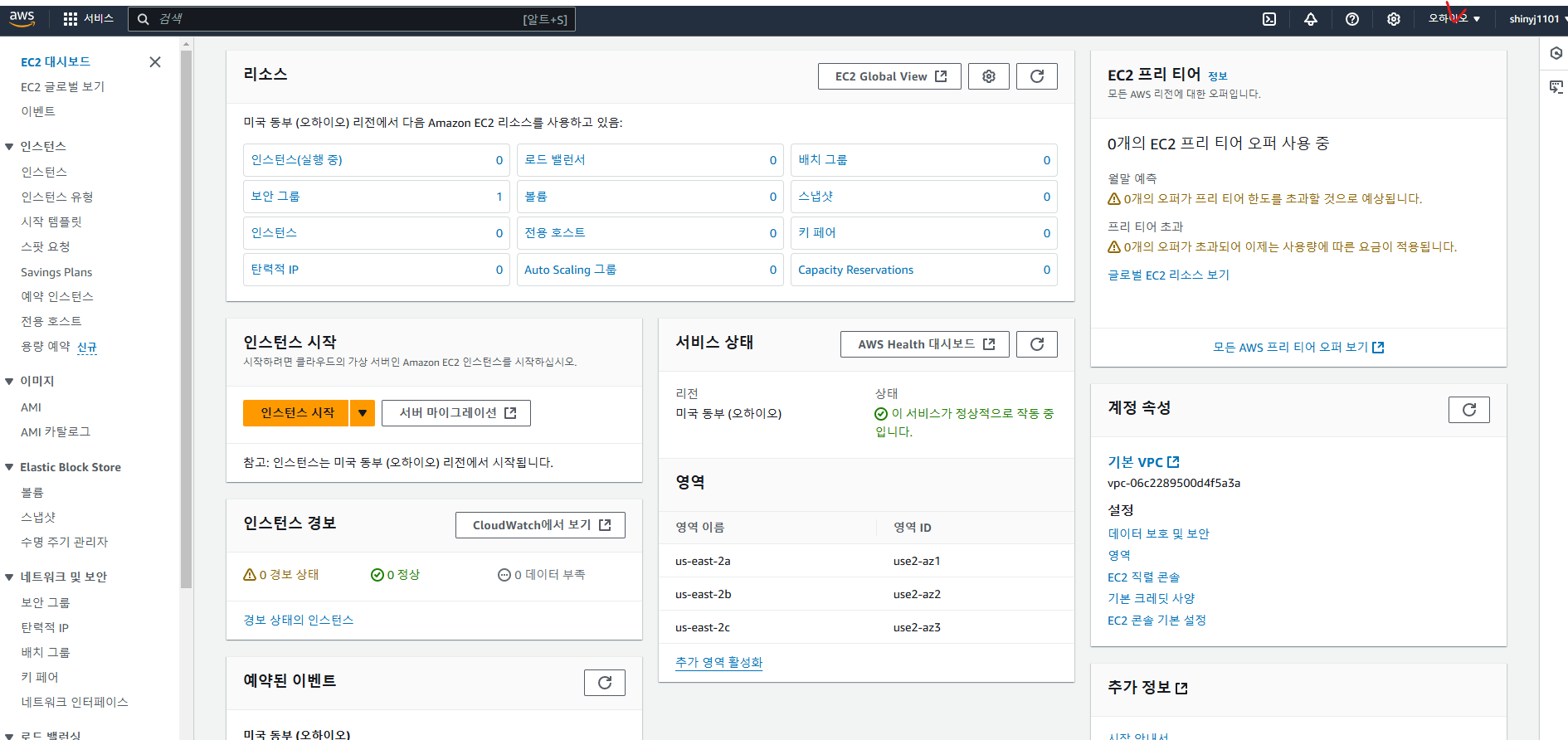The image size is (1568, 740).
Task: Open the 오하이오 region dropdown
Action: click(x=1454, y=19)
